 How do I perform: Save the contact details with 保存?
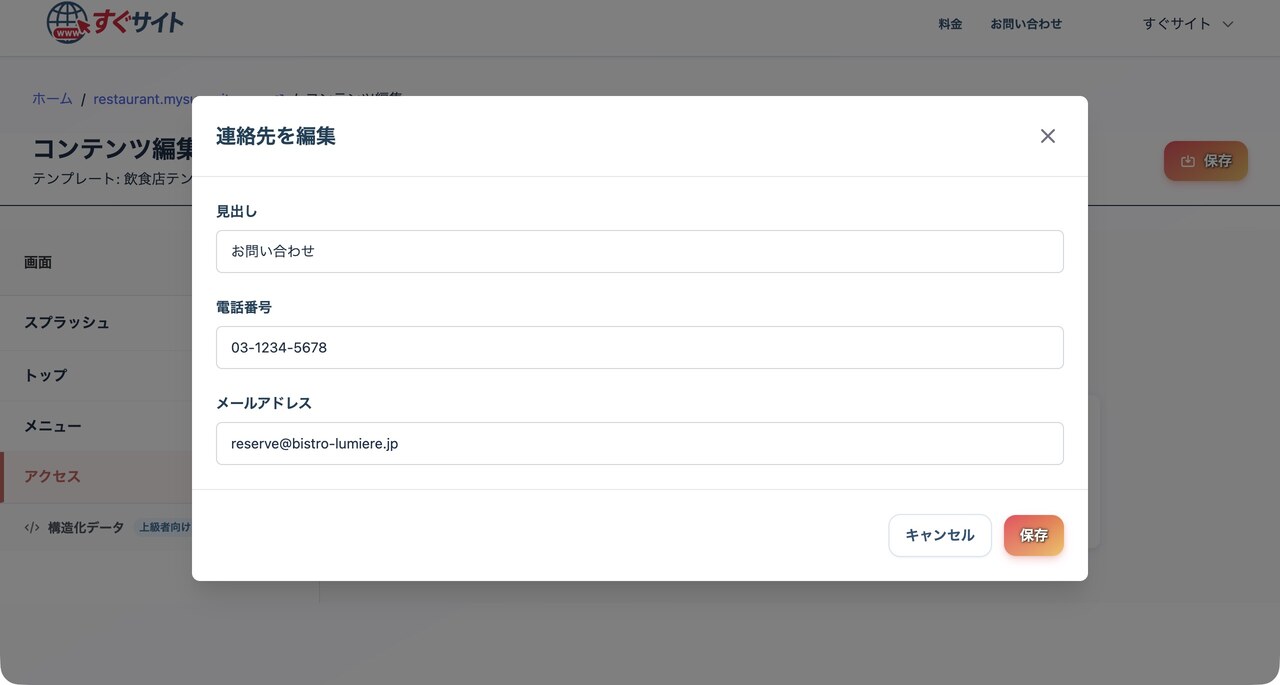[1033, 535]
